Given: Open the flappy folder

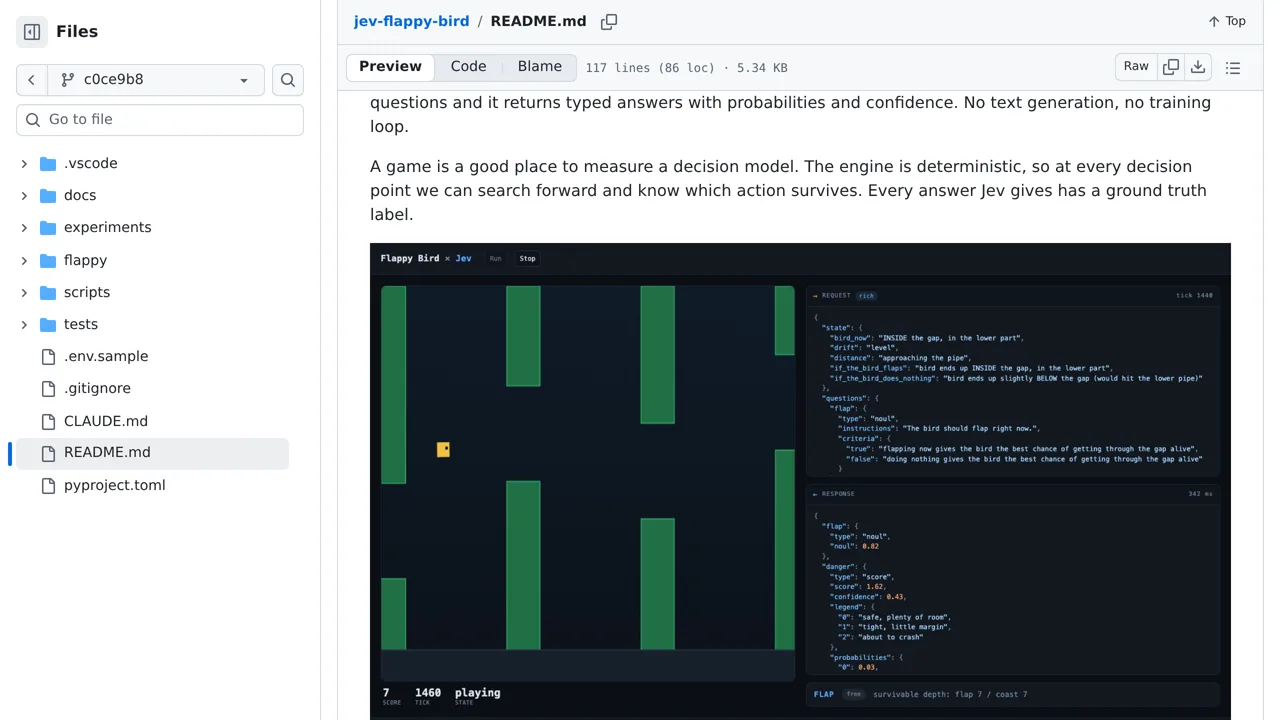Looking at the screenshot, I should pos(85,260).
